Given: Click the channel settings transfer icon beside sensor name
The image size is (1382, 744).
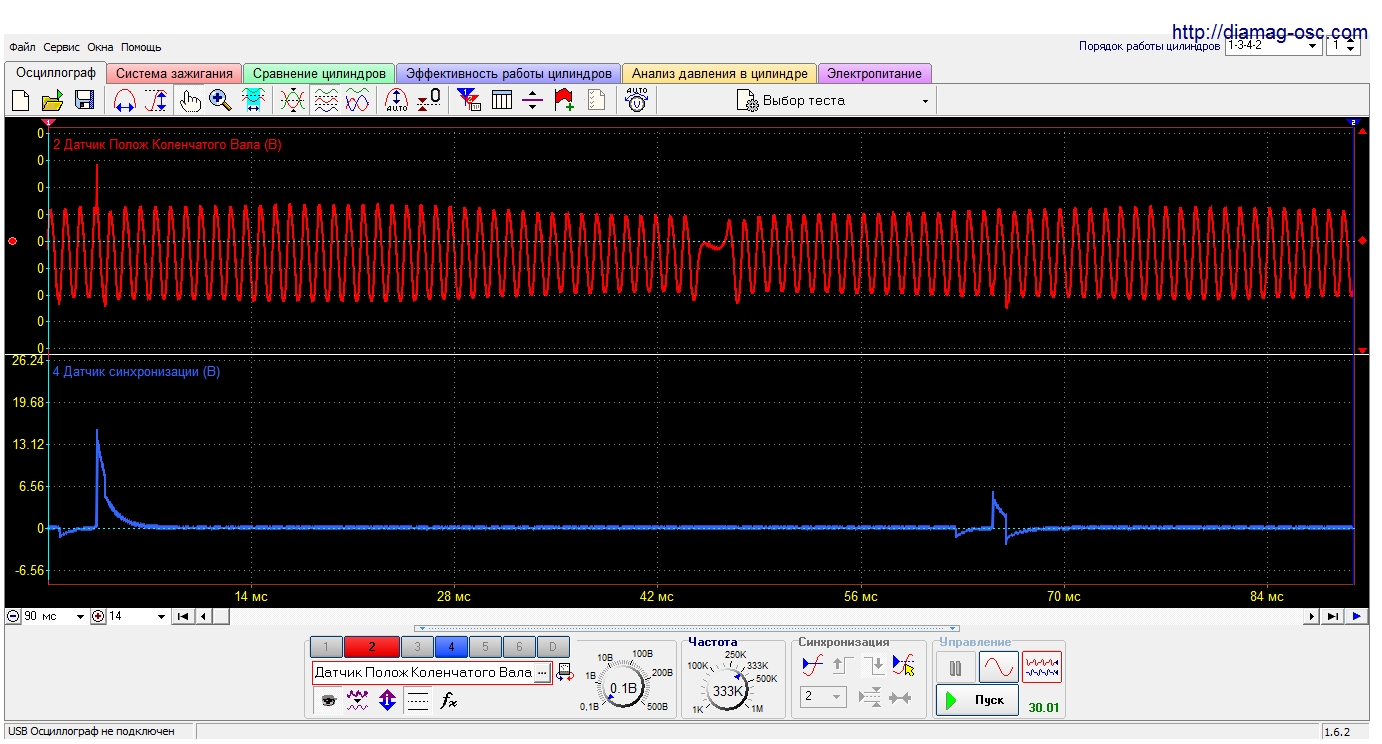Looking at the screenshot, I should pyautogui.click(x=564, y=673).
